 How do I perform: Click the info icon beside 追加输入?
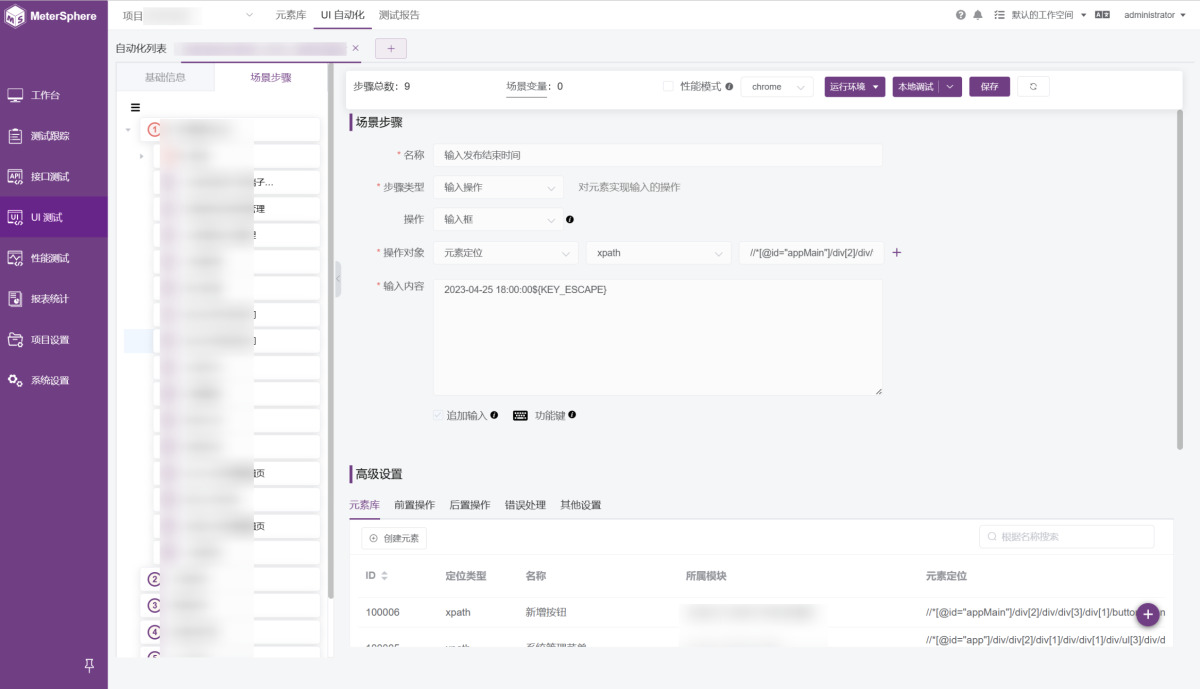(494, 415)
